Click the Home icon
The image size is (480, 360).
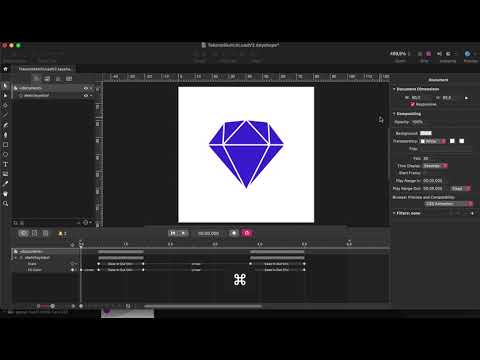[5, 69]
